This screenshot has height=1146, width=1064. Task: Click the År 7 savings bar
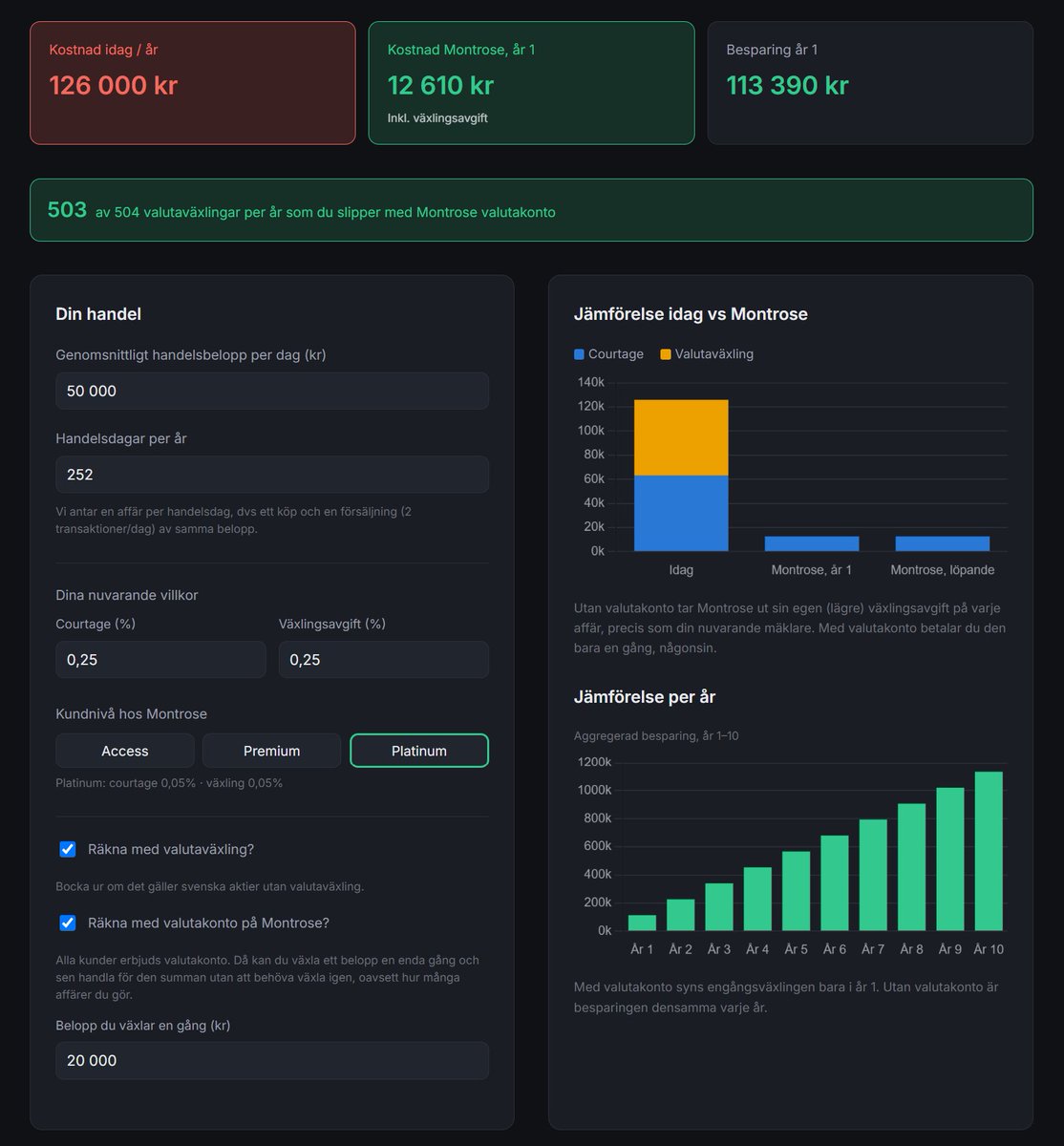click(x=873, y=875)
